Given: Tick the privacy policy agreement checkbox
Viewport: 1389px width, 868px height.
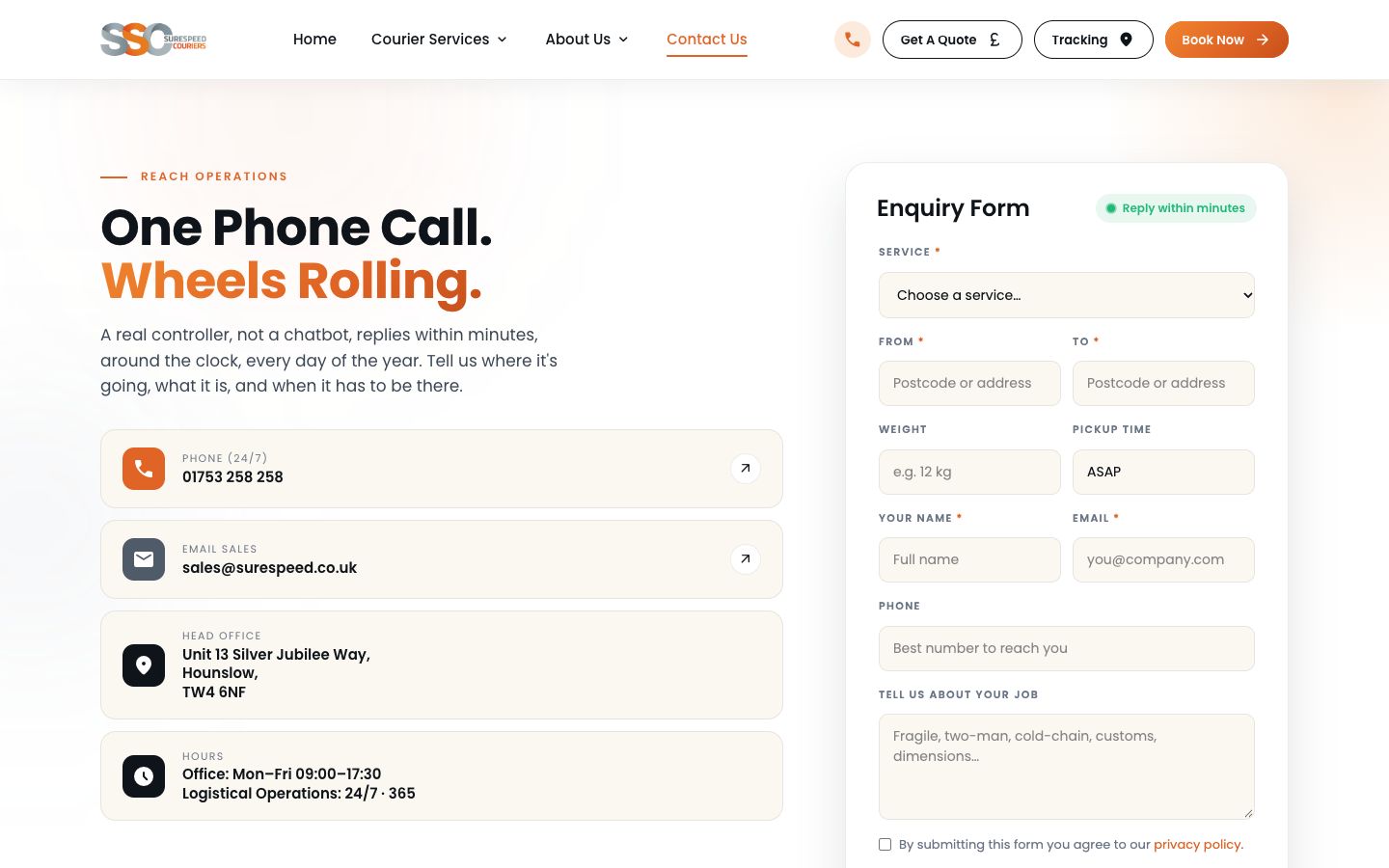Looking at the screenshot, I should 885,845.
